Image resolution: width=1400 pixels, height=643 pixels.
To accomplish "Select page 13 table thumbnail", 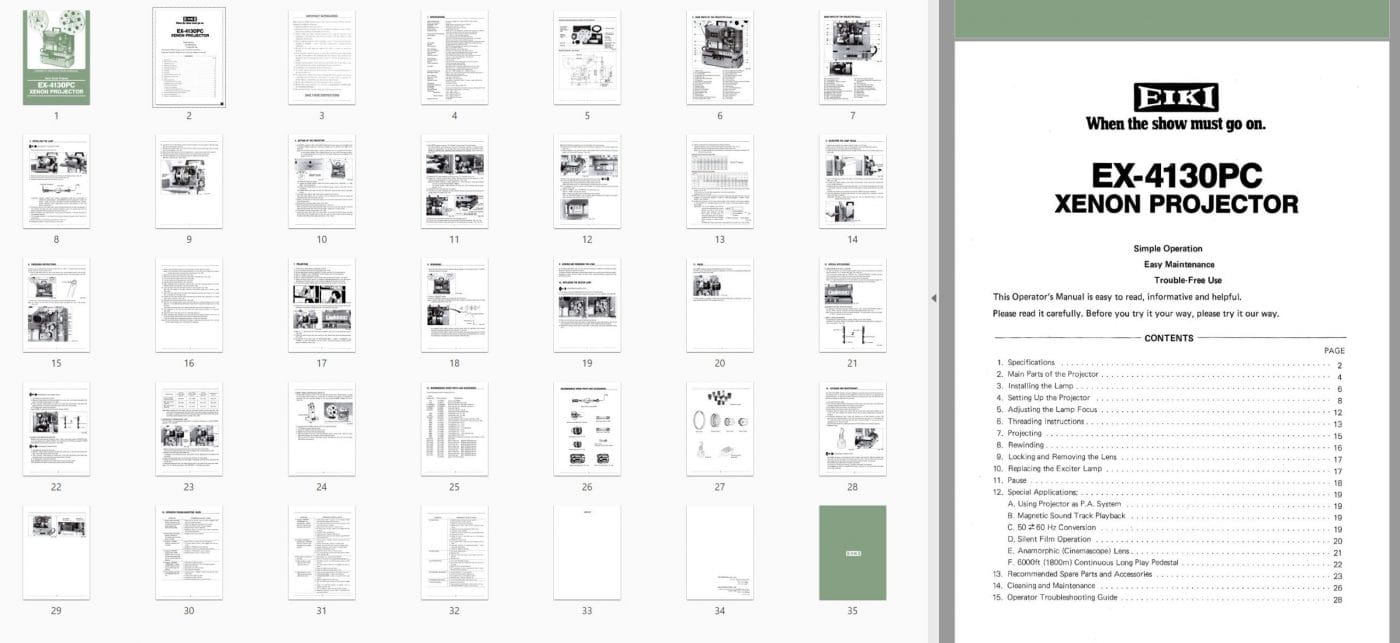I will tap(719, 181).
